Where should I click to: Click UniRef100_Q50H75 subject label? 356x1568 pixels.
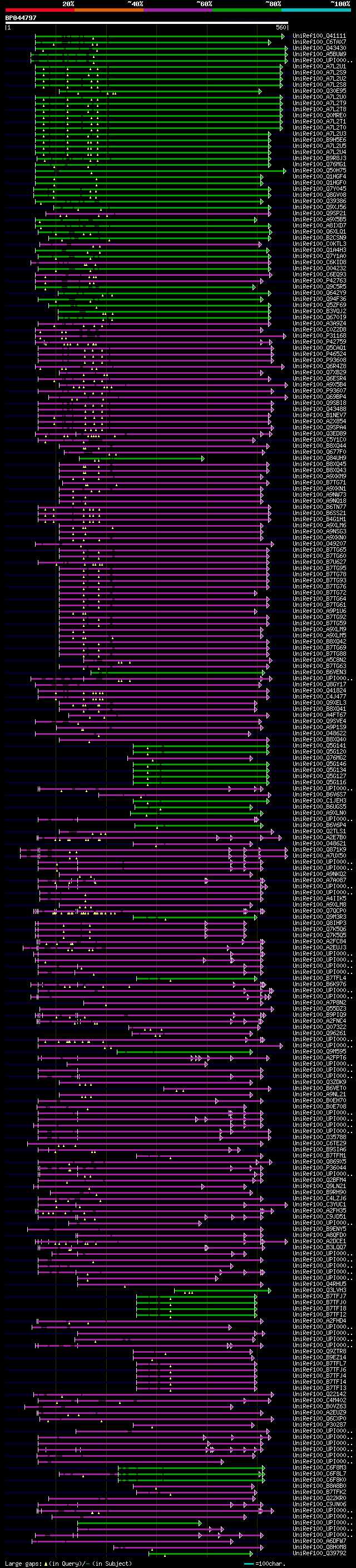[319, 170]
